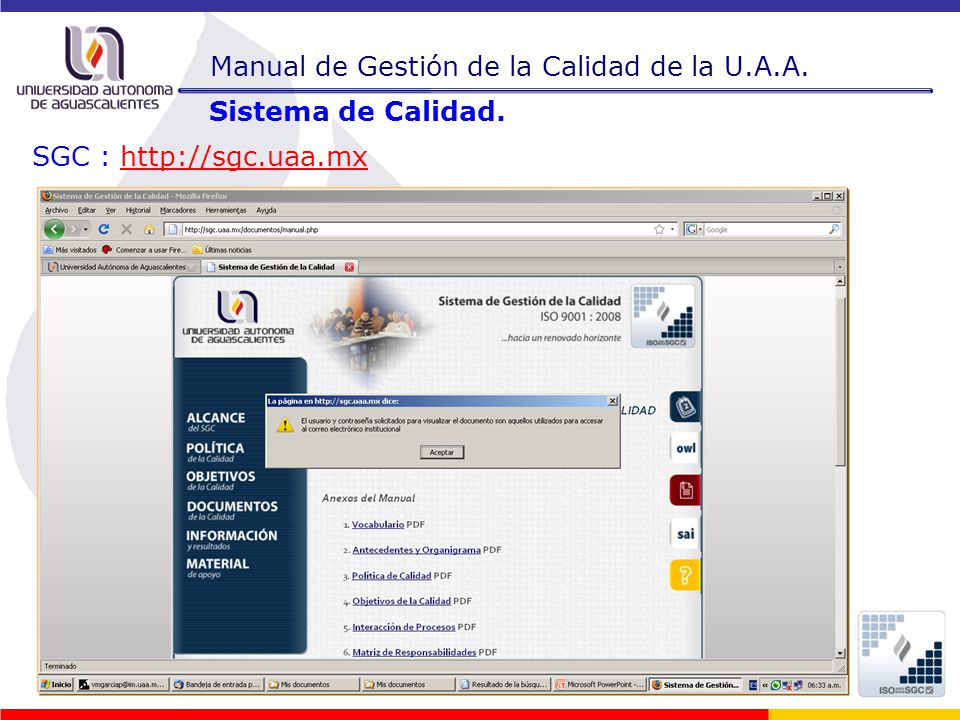Open the Marcadores menu
Screen dimensions: 960x720
pyautogui.click(x=178, y=210)
